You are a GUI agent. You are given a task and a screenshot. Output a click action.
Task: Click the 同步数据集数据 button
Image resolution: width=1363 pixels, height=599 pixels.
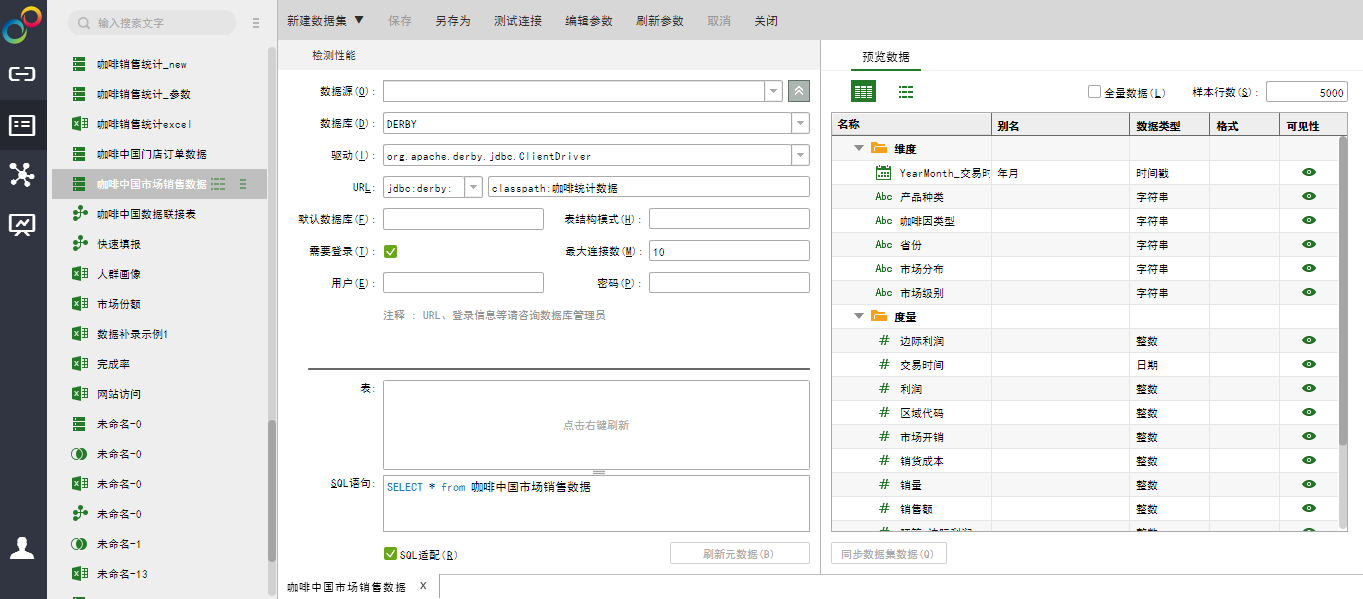[x=888, y=554]
